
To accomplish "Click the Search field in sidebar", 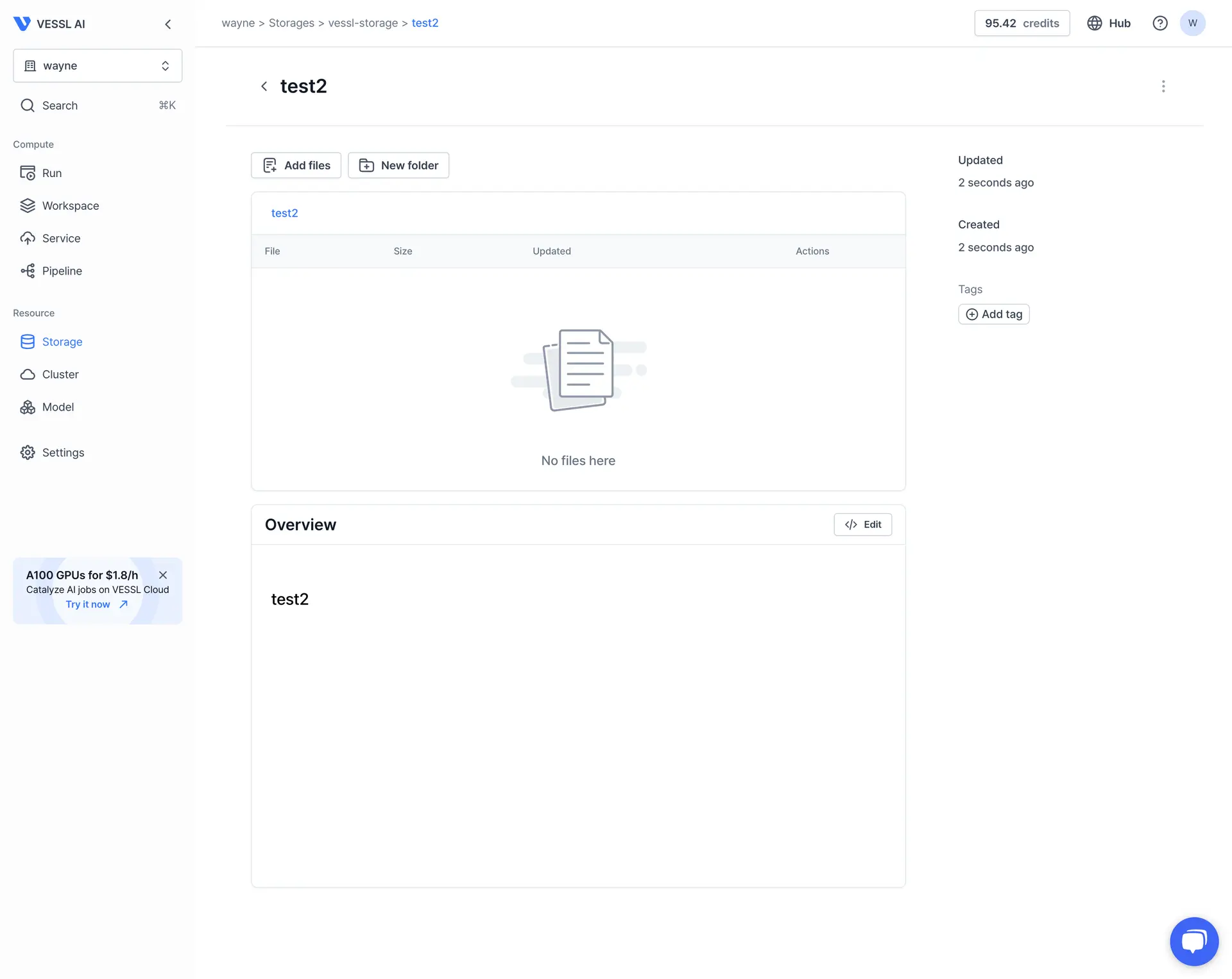I will 98,106.
